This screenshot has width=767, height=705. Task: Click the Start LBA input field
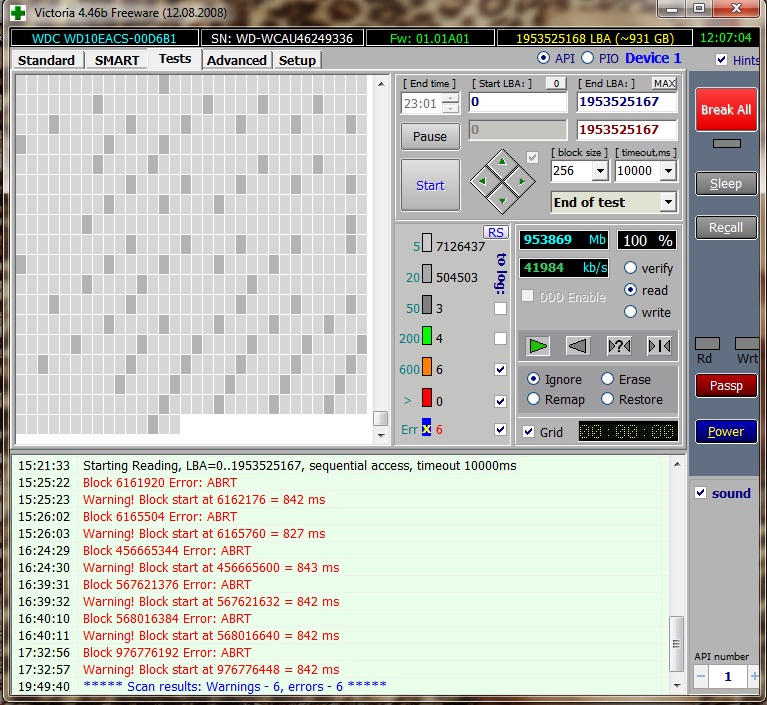517,102
